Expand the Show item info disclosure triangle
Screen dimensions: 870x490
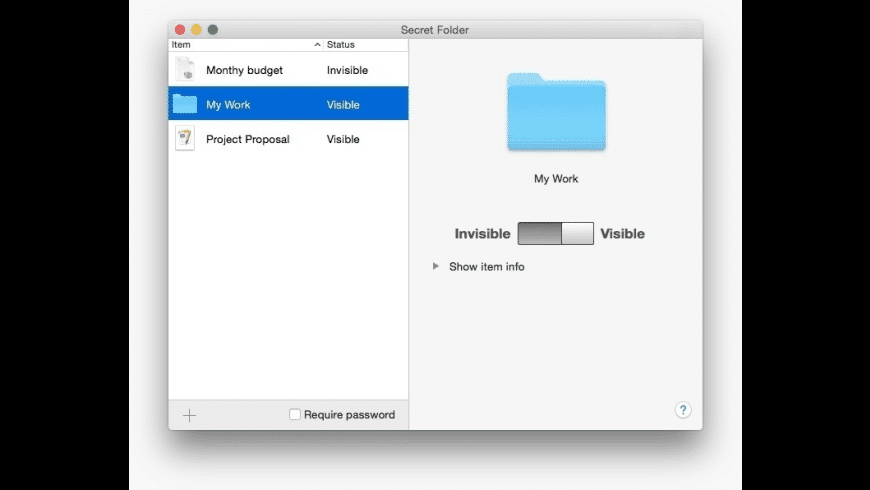point(436,266)
